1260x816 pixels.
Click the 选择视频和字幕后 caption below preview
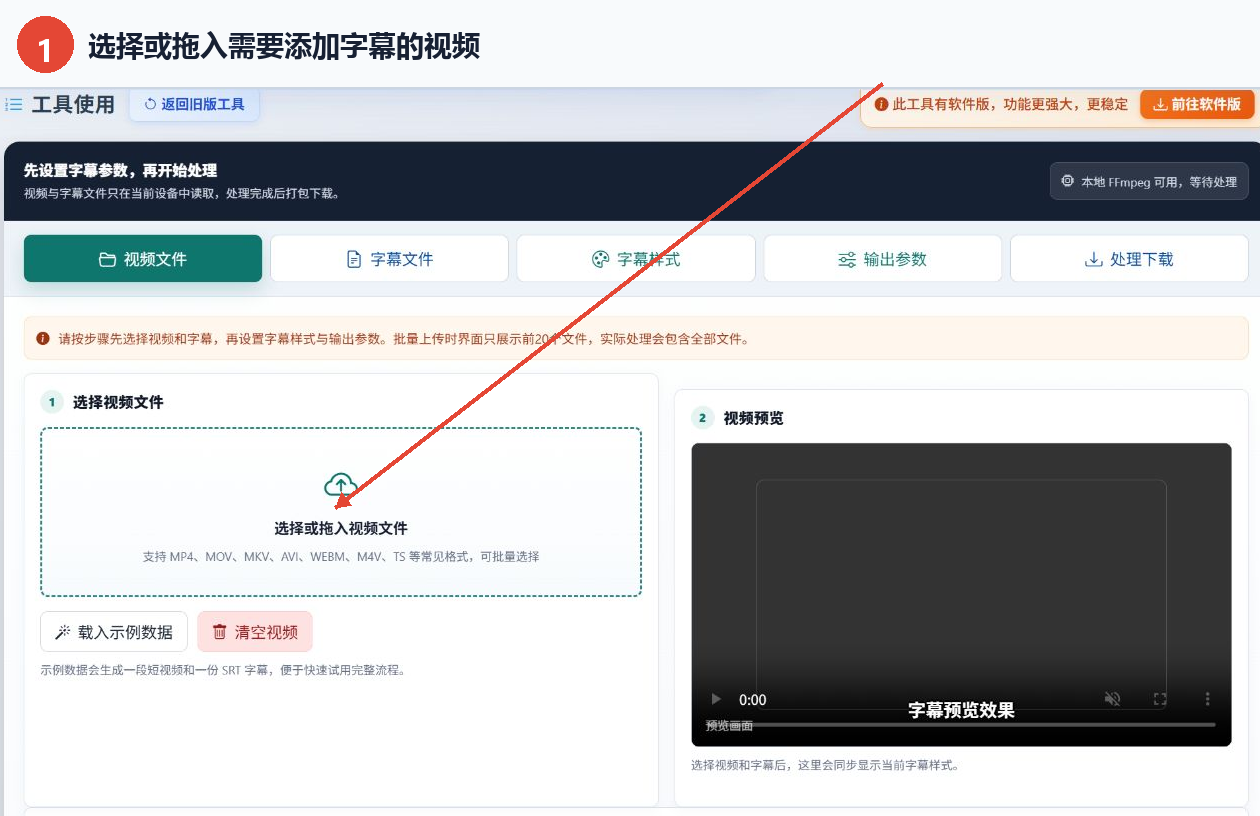tap(825, 765)
